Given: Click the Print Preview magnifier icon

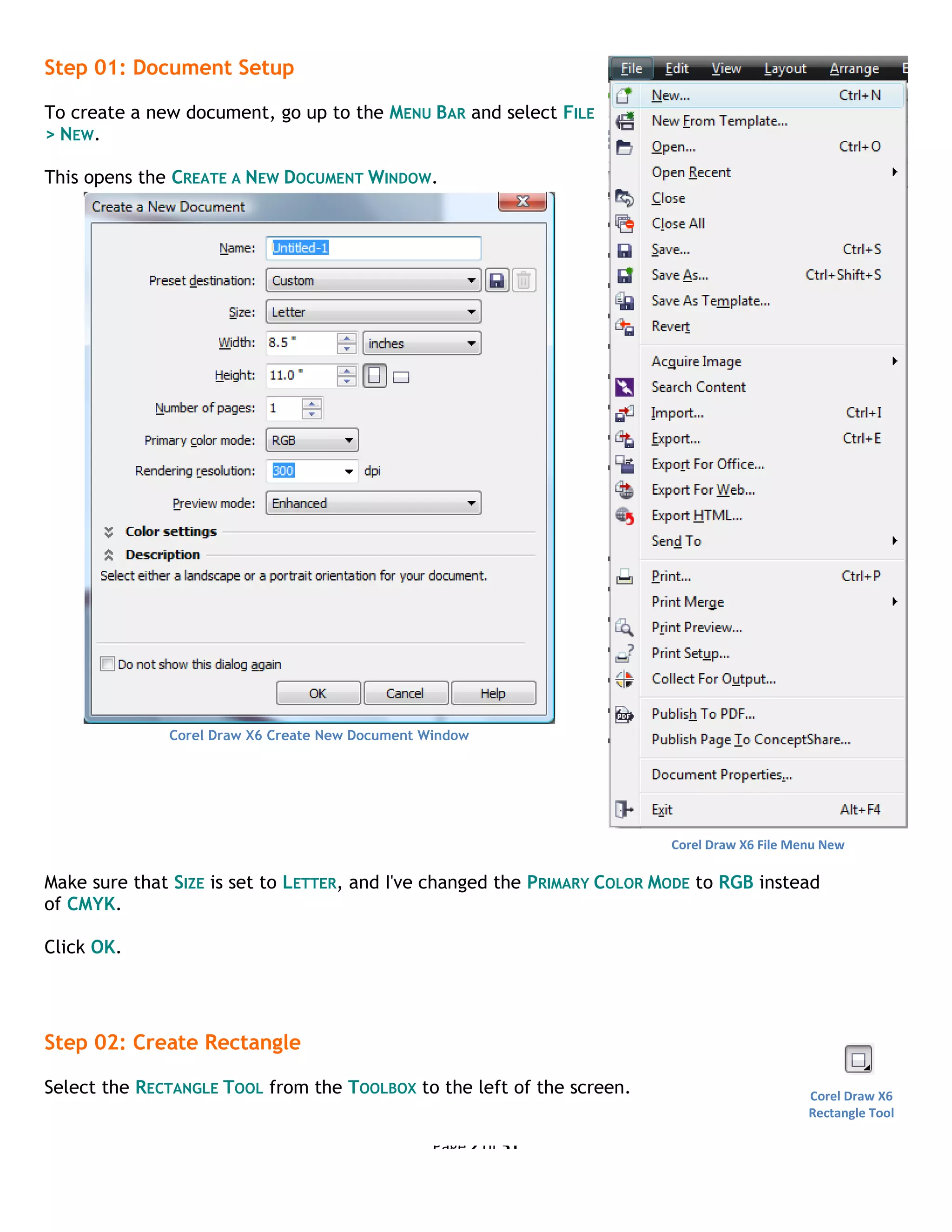Looking at the screenshot, I should pos(624,628).
